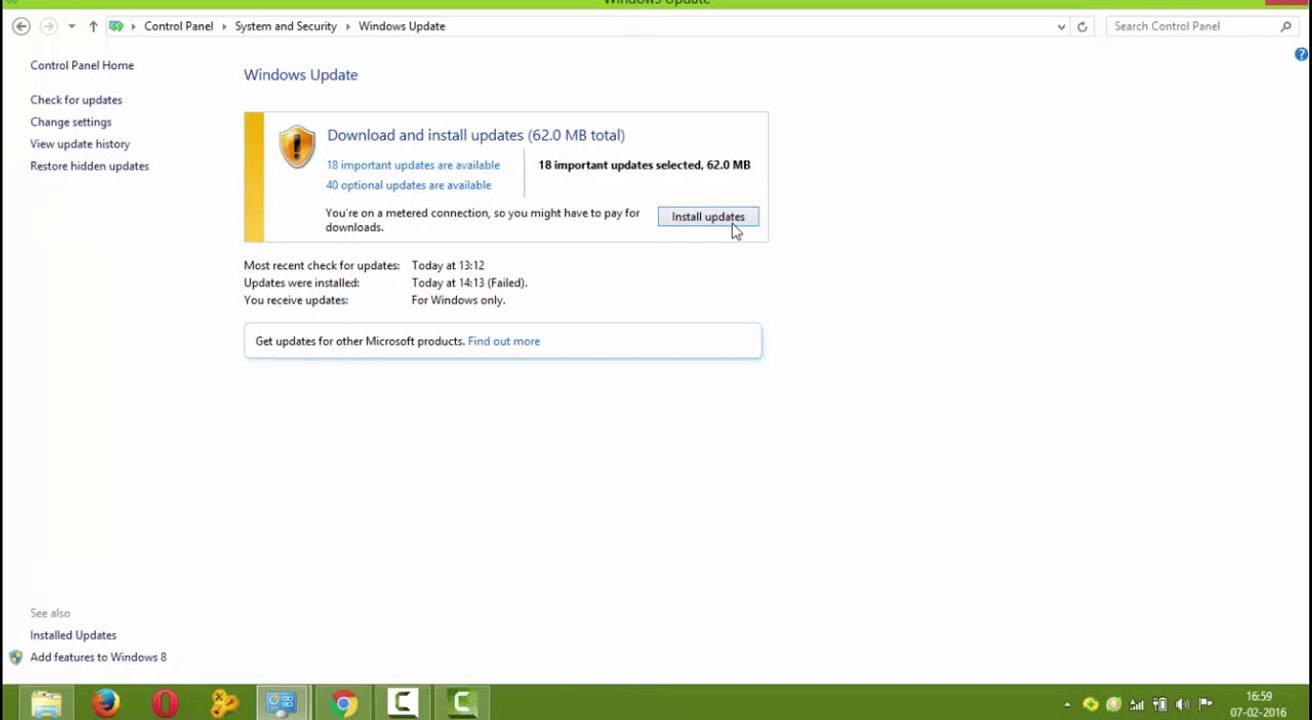Screen dimensions: 1312x720
Task: Click the 'For Windows only.' text
Action: coord(458,300)
